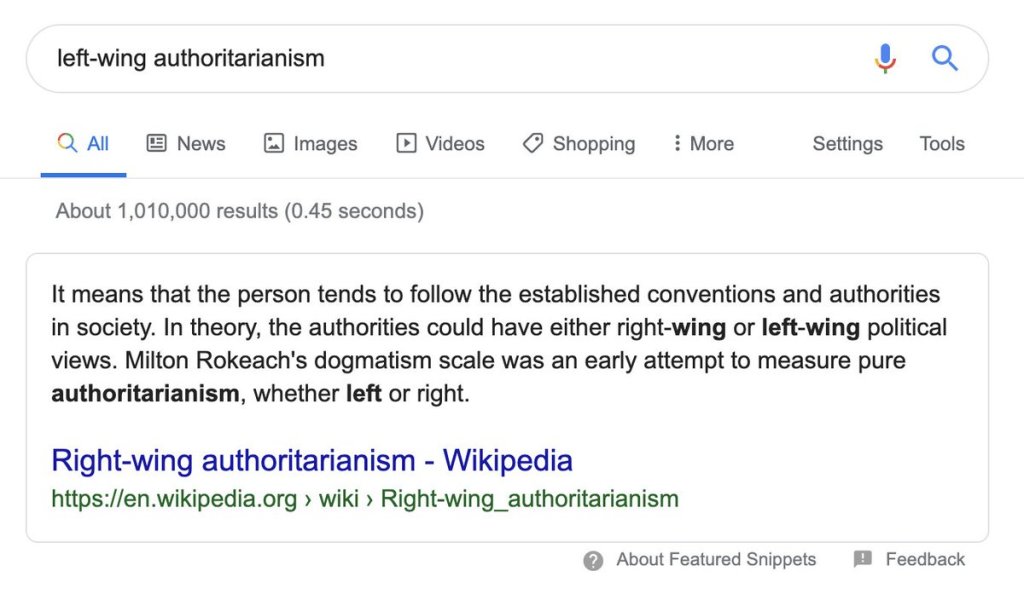Select the All results tab

84,143
